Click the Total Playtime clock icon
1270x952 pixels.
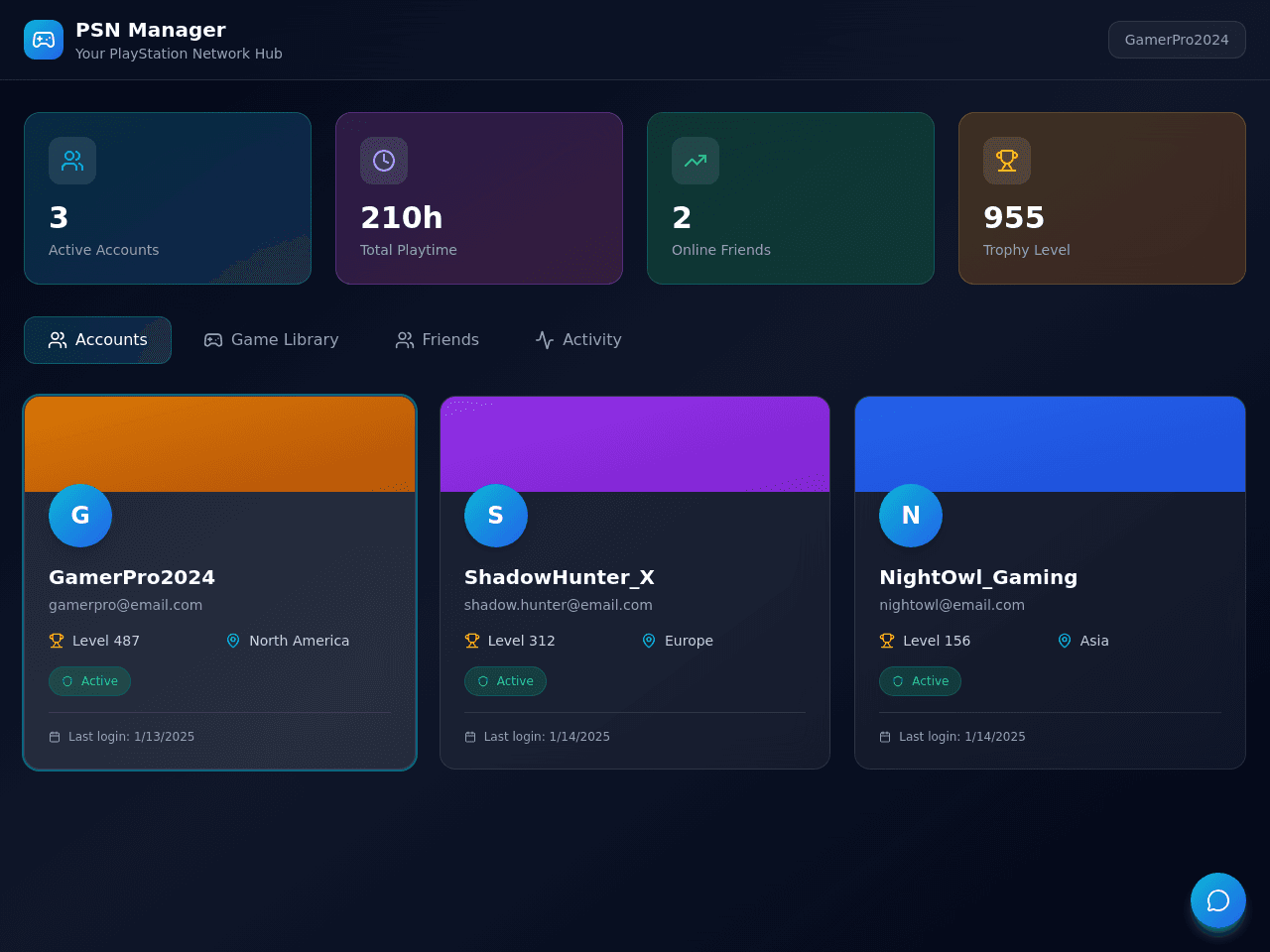click(384, 161)
